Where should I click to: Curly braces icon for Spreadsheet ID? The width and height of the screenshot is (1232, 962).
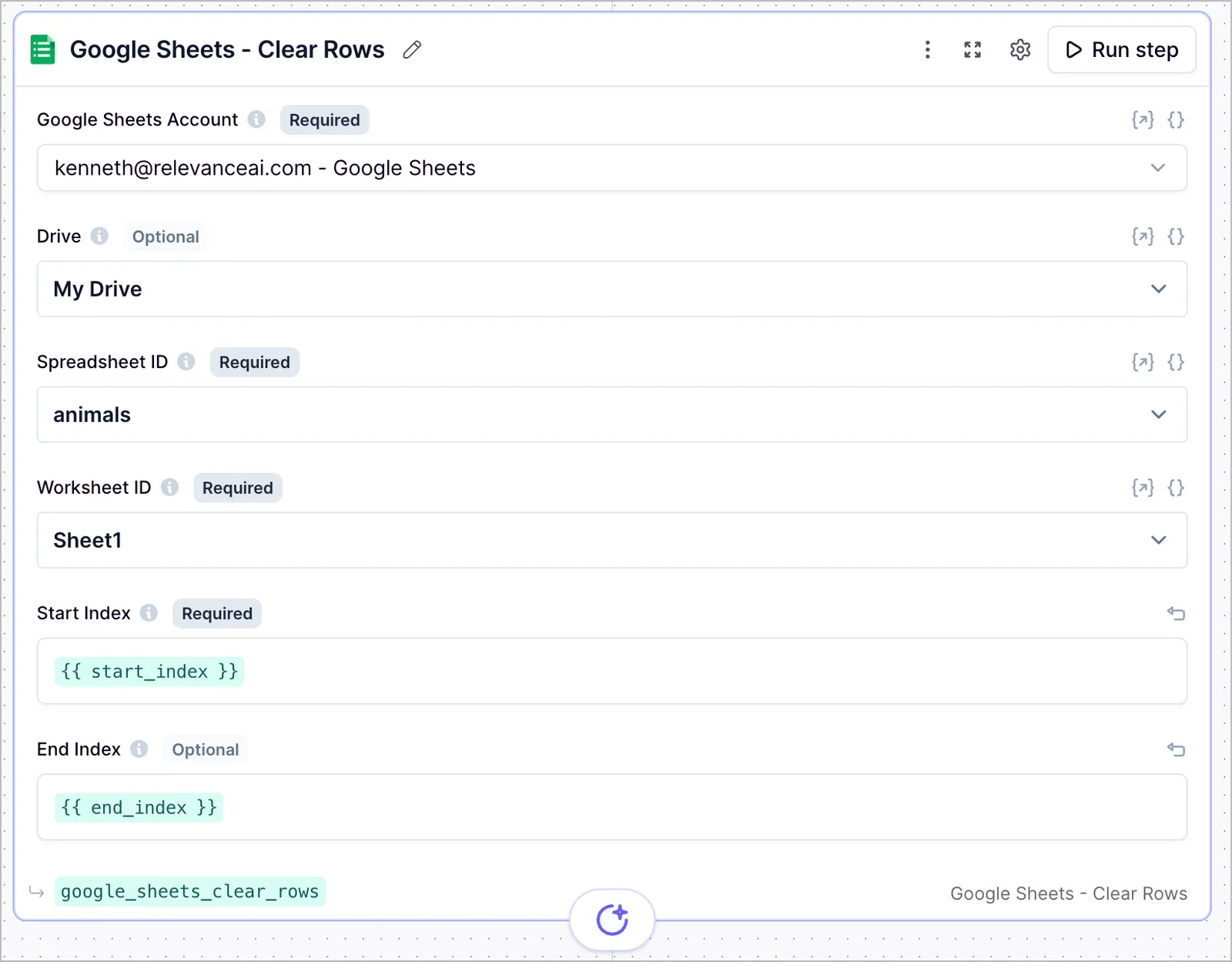(x=1176, y=362)
